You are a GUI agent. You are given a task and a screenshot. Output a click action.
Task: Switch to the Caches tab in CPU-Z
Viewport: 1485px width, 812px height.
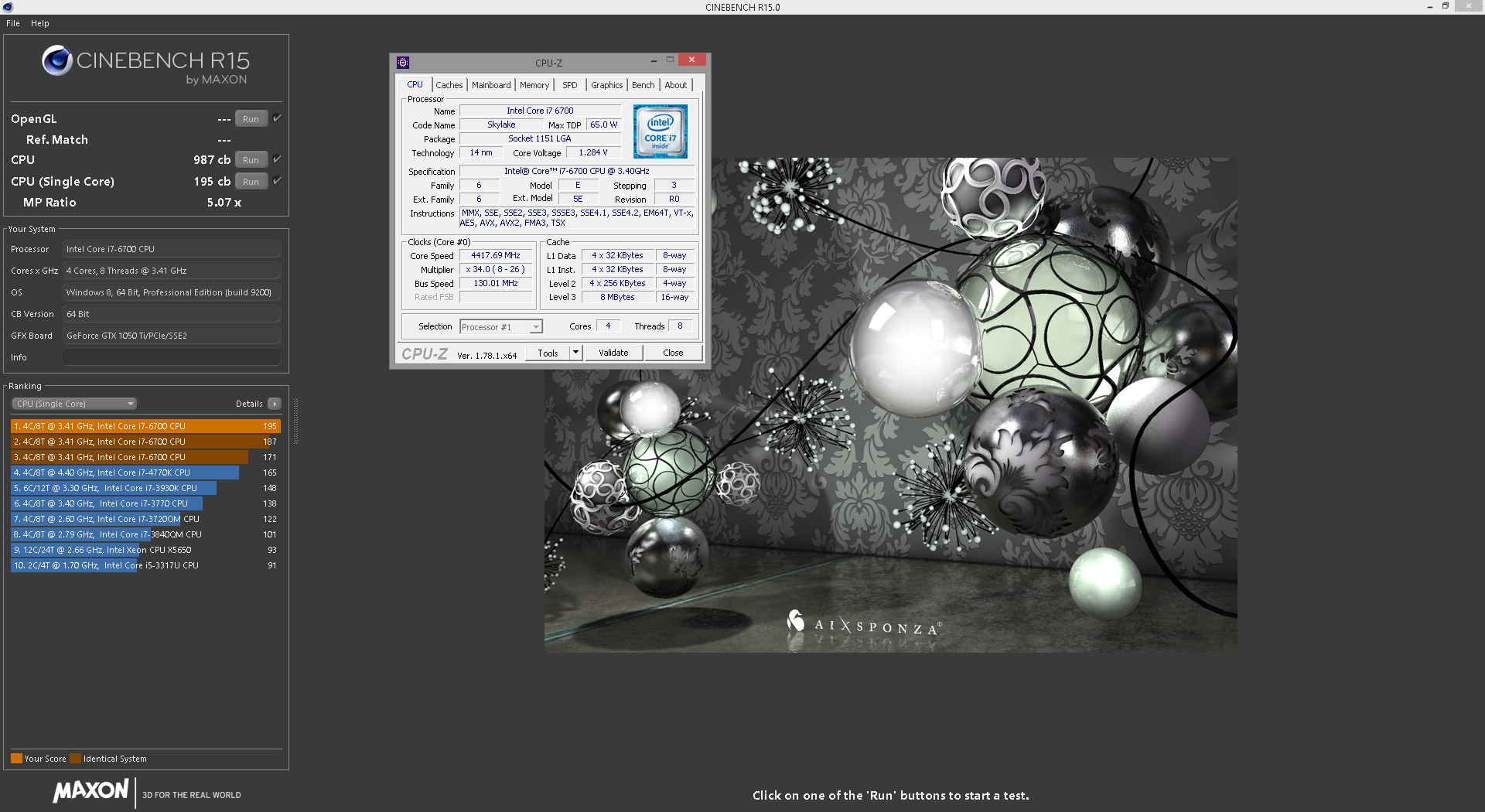(449, 85)
